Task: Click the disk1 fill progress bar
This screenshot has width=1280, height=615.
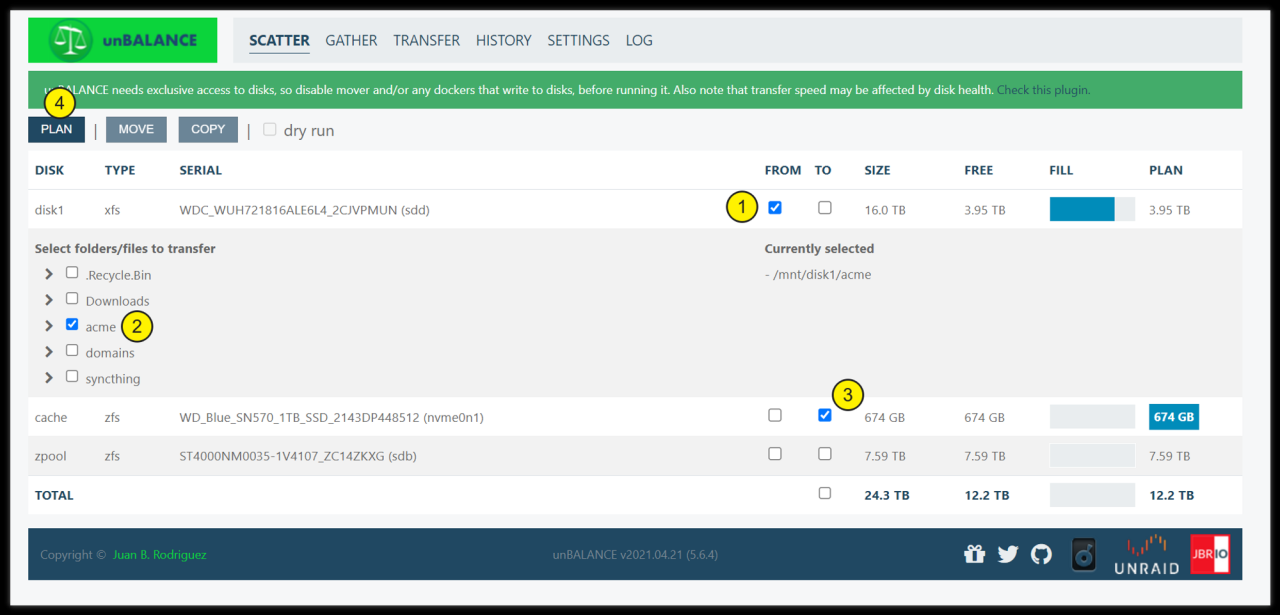Action: 1091,209
